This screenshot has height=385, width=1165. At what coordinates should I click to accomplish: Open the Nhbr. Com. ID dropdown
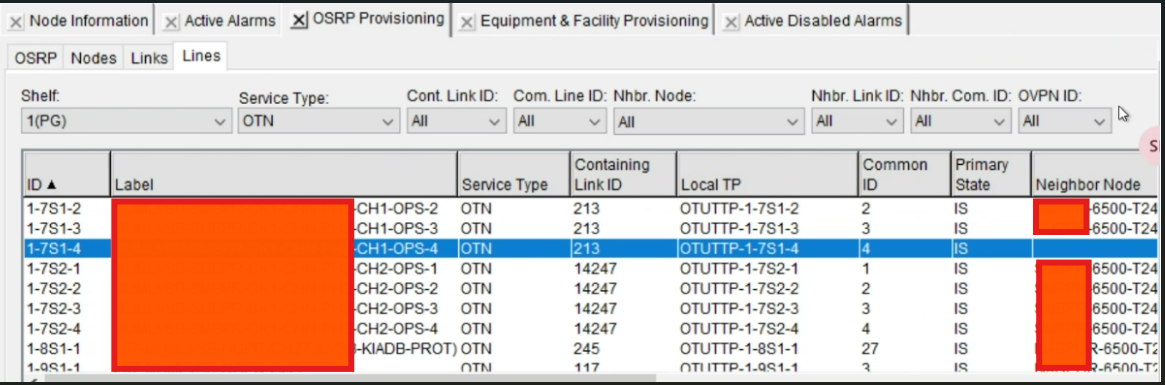coord(961,121)
